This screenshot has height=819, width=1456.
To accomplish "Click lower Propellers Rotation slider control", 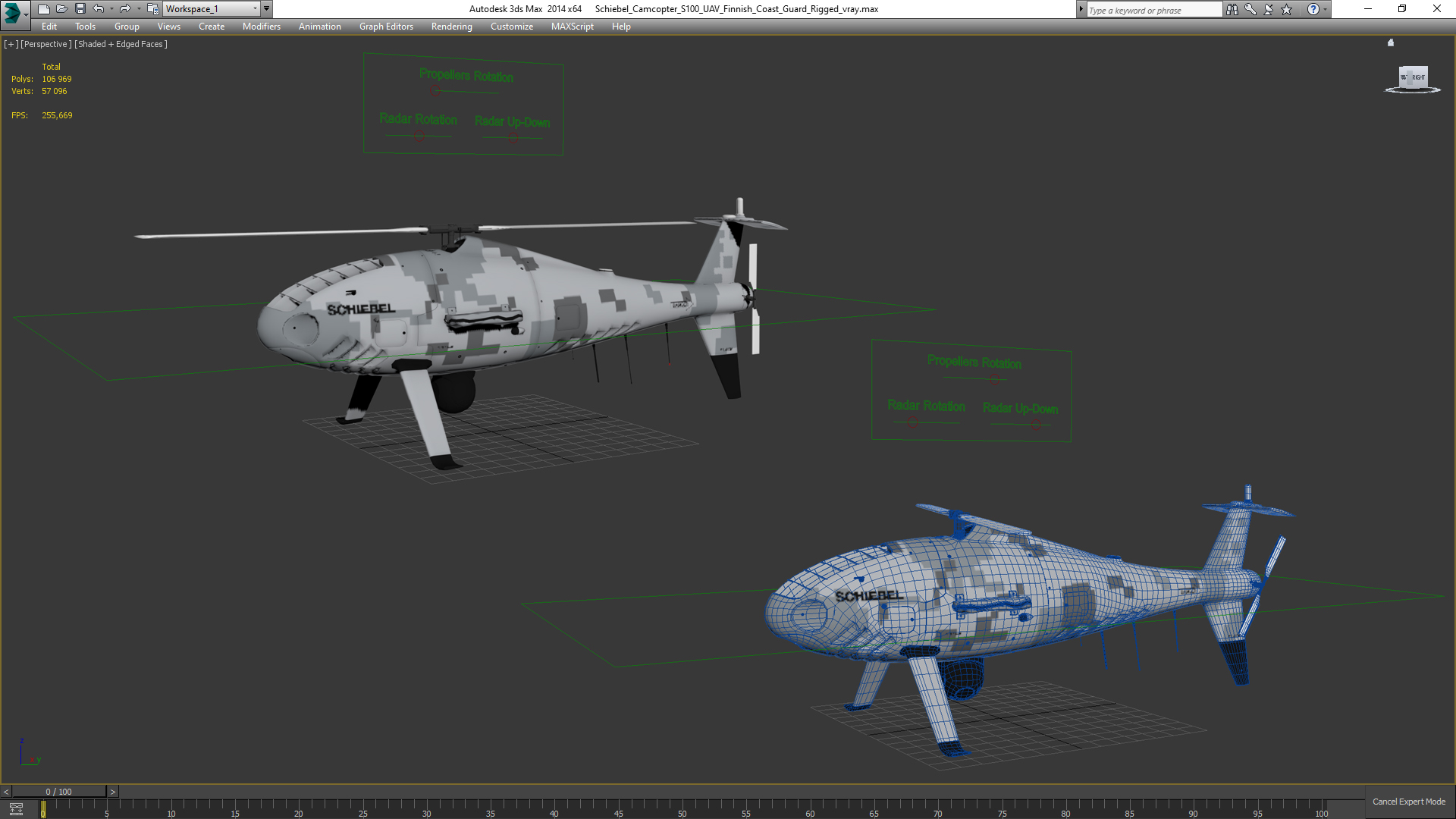I will point(995,378).
